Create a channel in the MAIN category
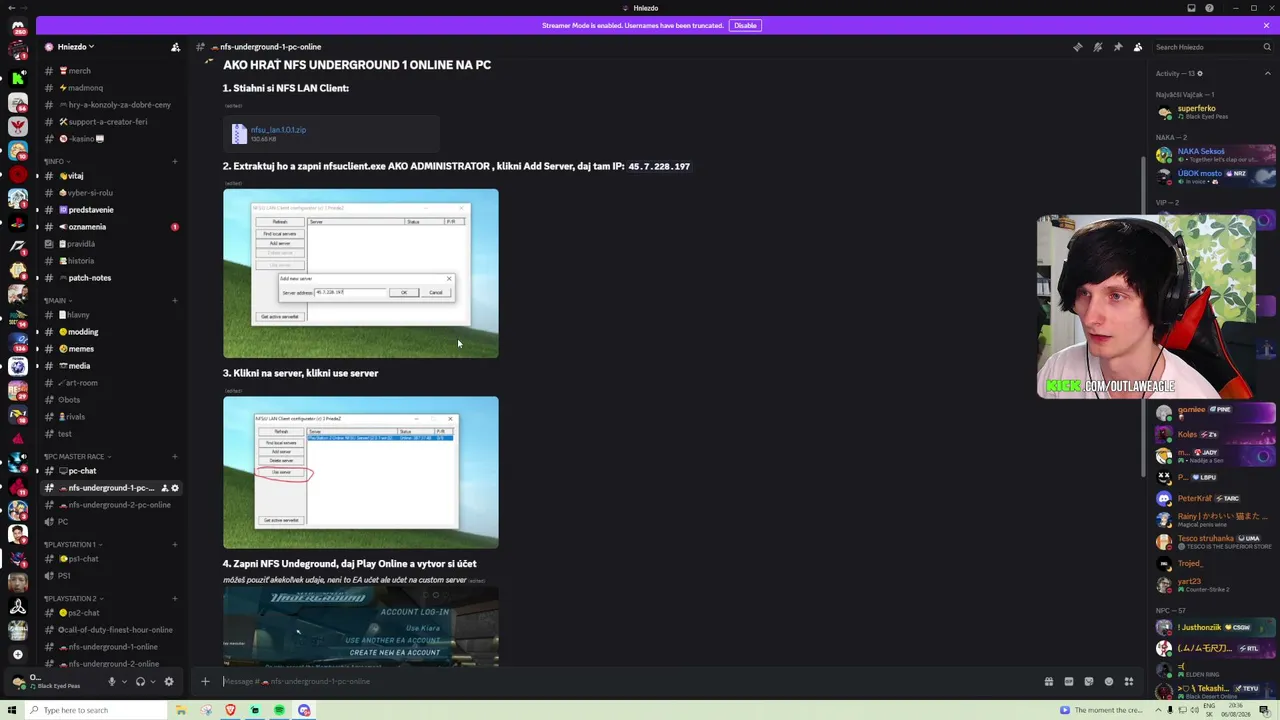Screen dimensions: 1280x720 175,300
